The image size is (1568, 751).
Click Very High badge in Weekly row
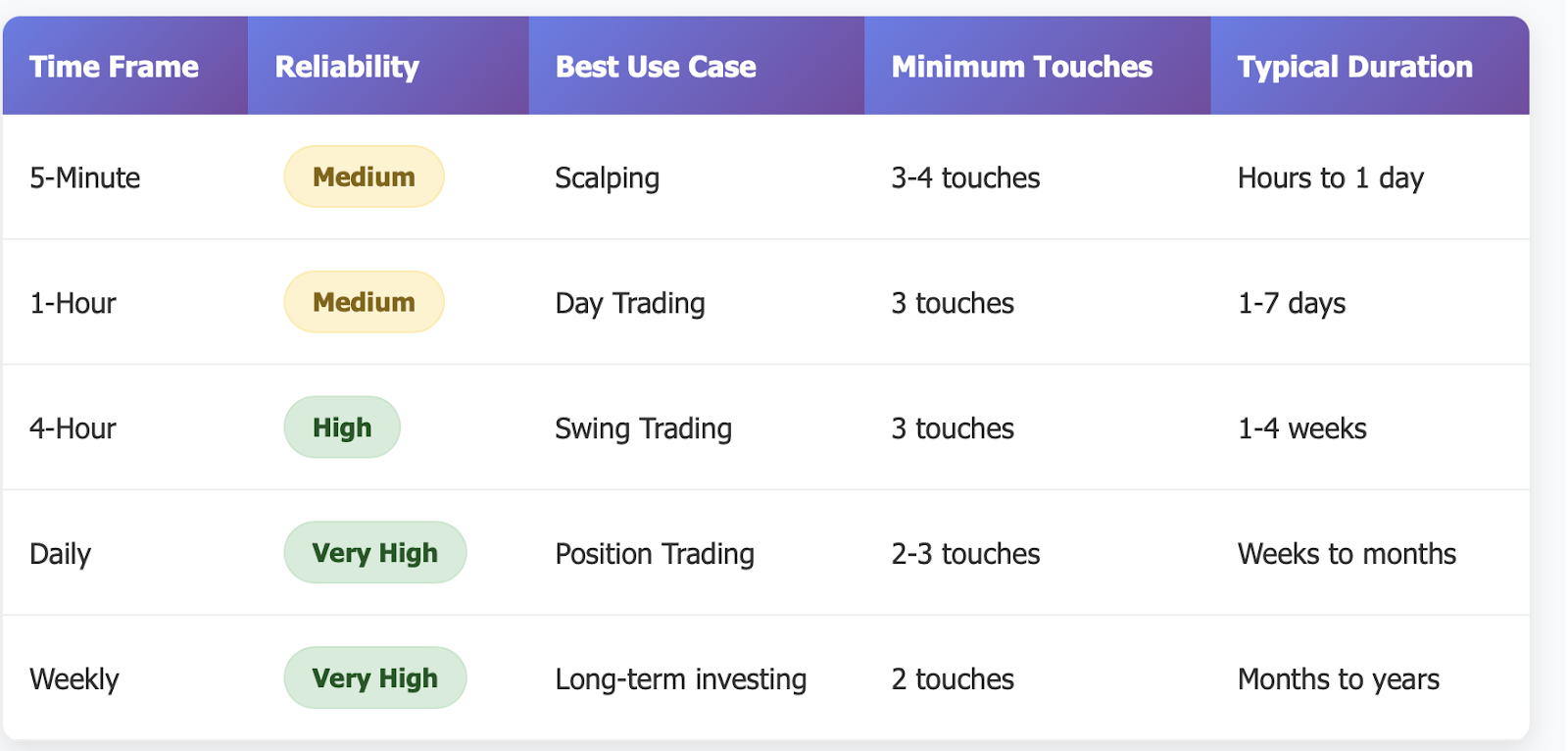click(375, 678)
